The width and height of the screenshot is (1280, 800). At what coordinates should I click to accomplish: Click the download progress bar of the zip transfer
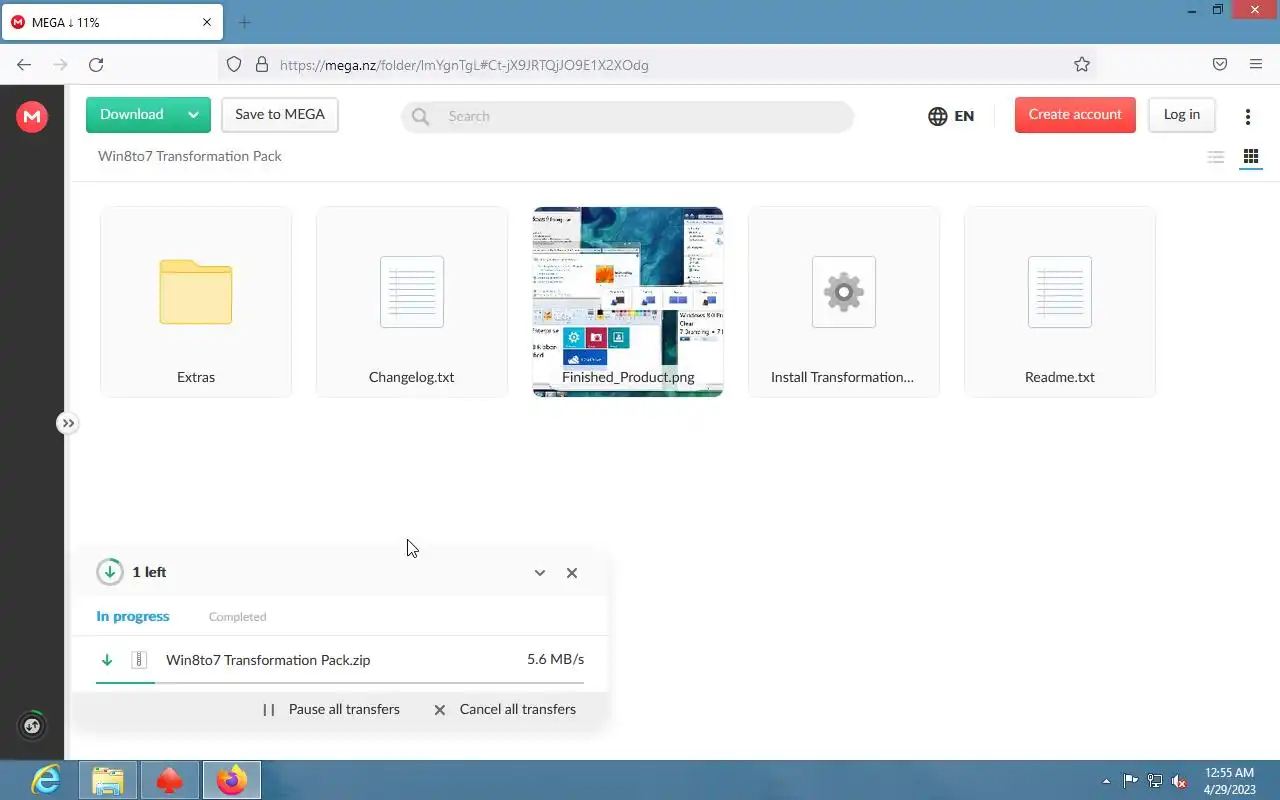point(340,682)
